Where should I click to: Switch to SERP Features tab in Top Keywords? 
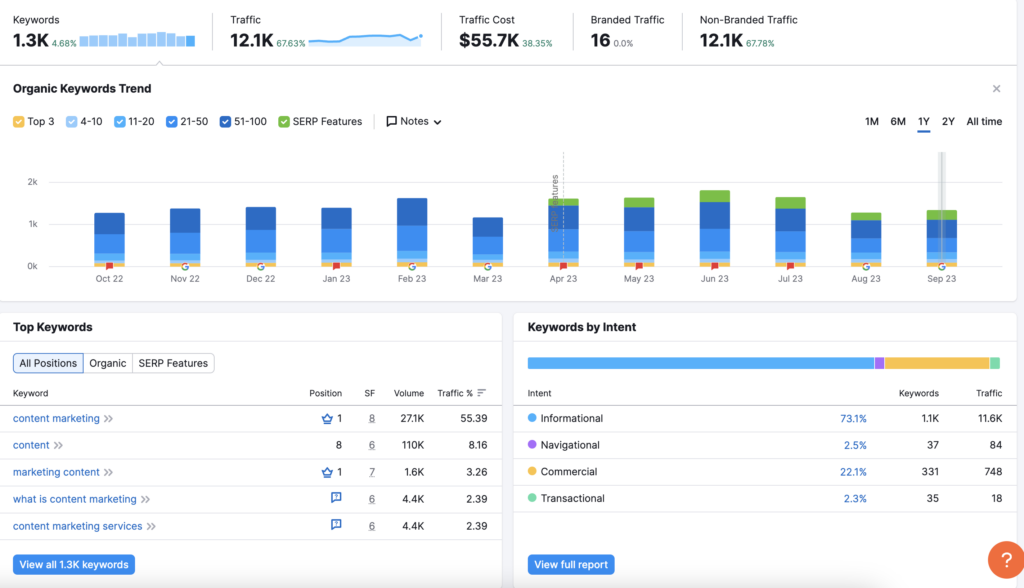(173, 363)
